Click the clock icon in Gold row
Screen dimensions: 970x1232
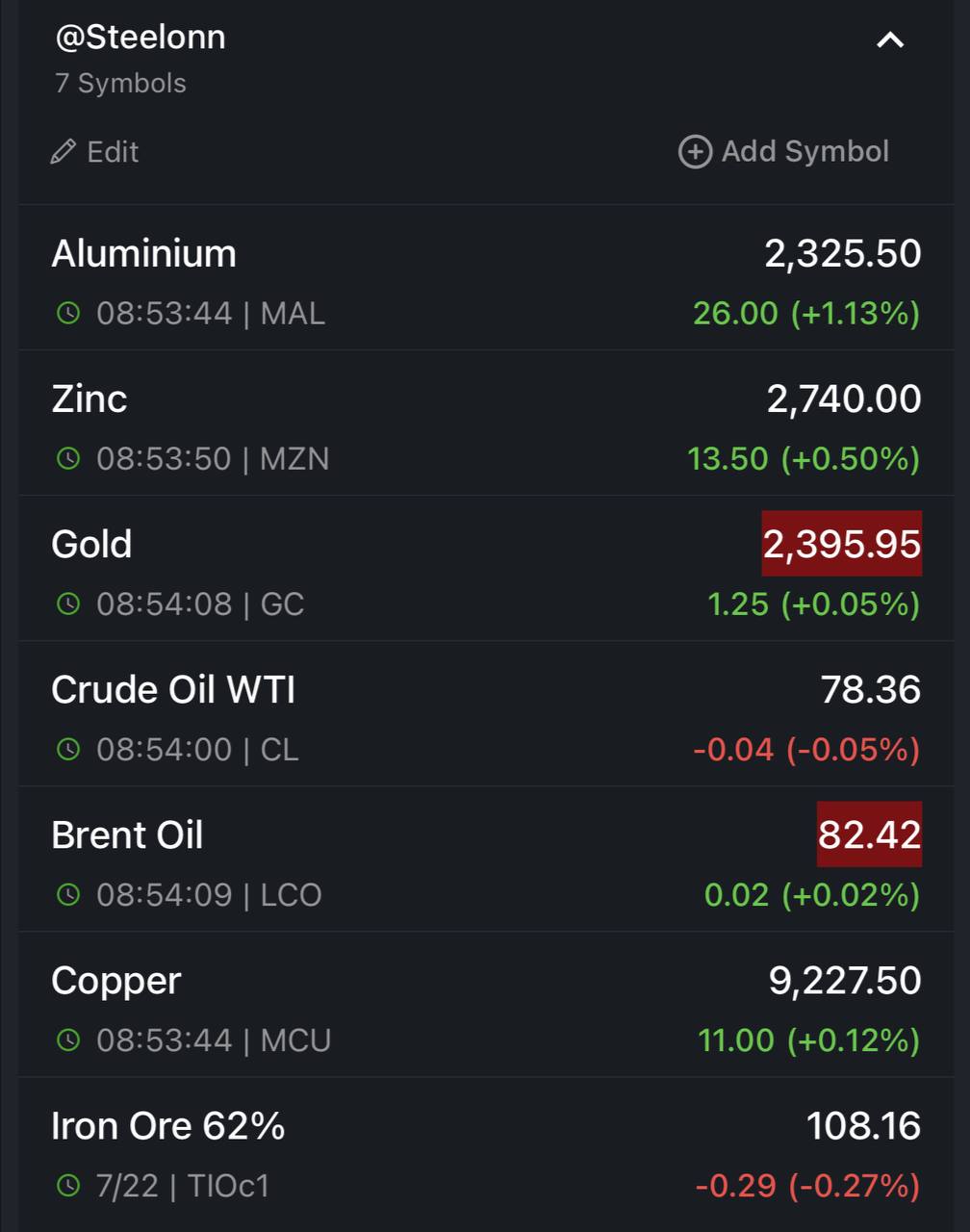click(68, 603)
